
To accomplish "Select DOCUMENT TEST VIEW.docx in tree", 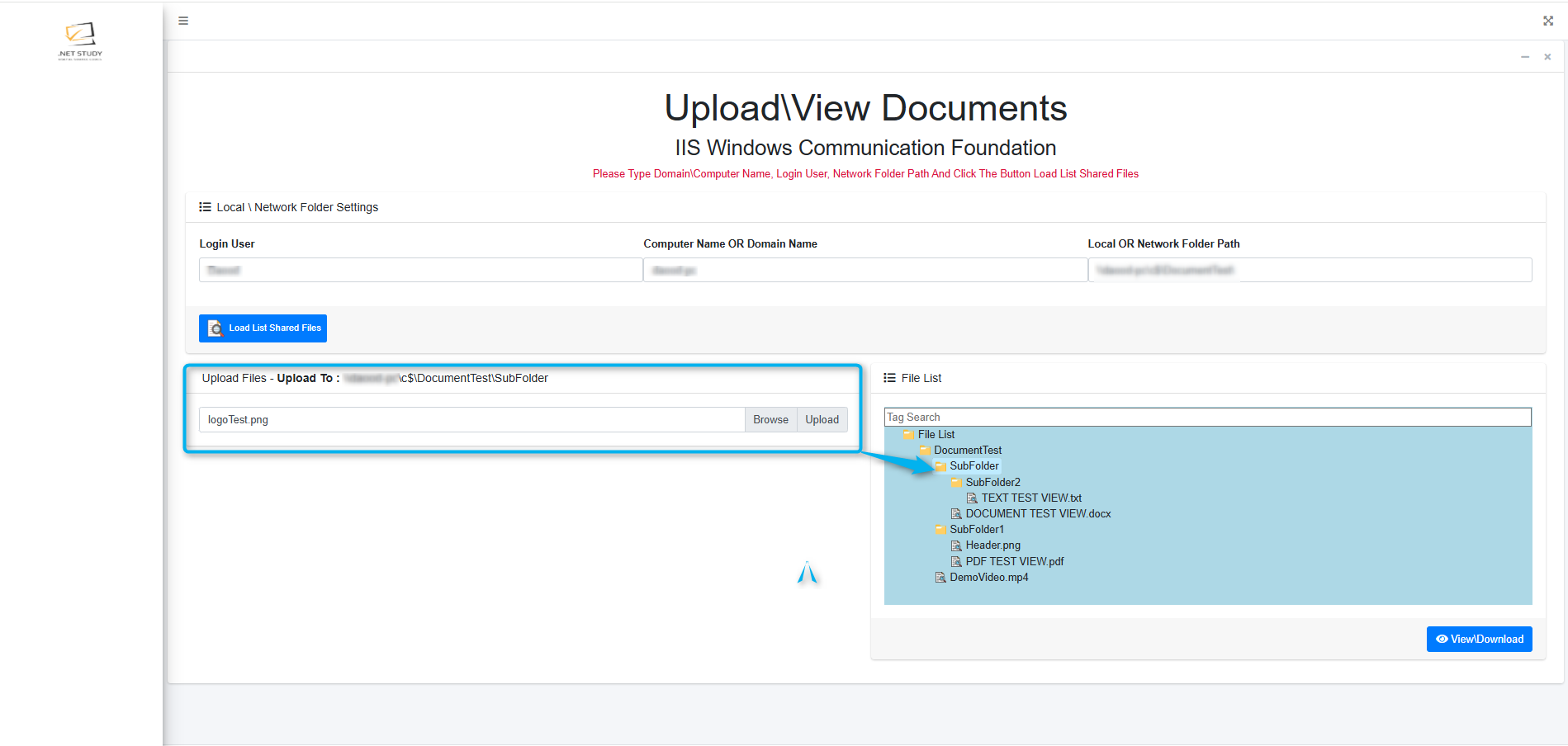I will [1038, 514].
